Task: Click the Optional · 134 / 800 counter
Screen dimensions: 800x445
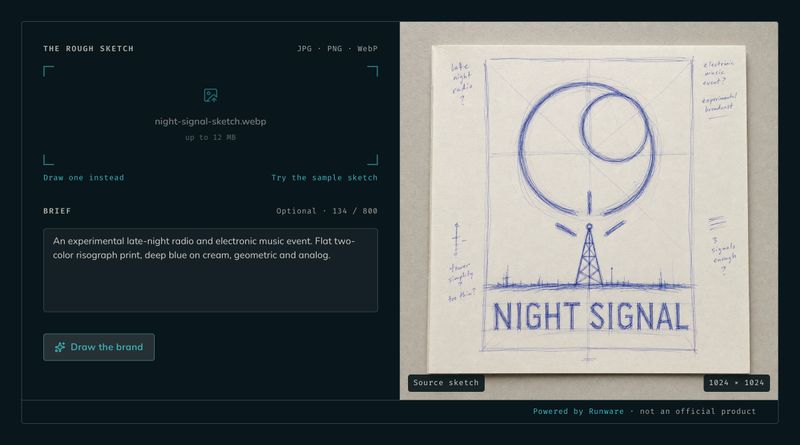Action: pos(327,211)
